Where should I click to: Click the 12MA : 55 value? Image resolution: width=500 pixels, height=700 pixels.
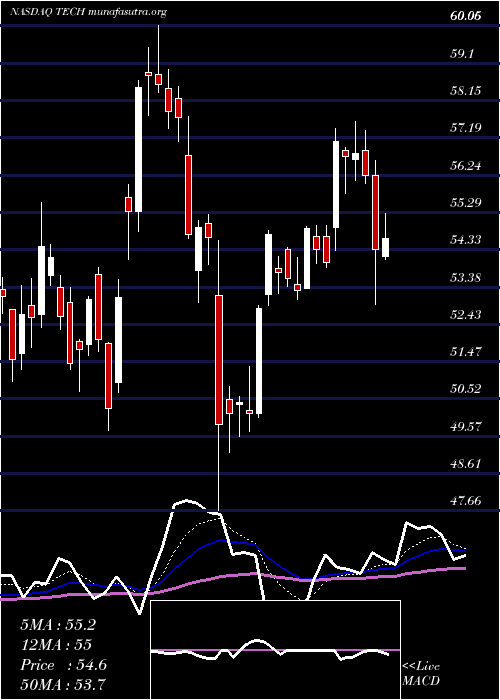[x=56, y=645]
